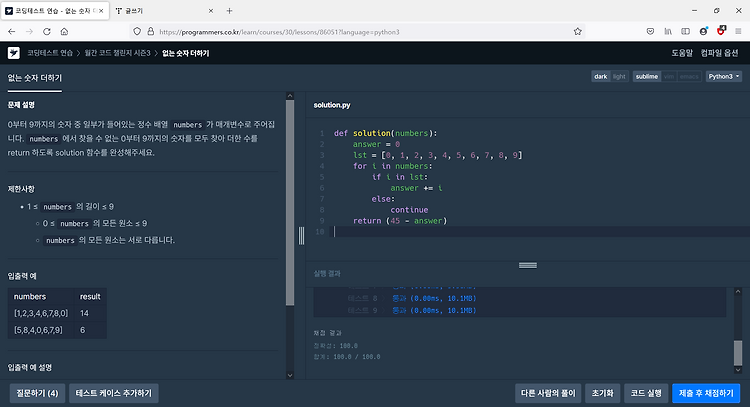Switch editor theme to dark
750x407 pixels.
coord(601,77)
